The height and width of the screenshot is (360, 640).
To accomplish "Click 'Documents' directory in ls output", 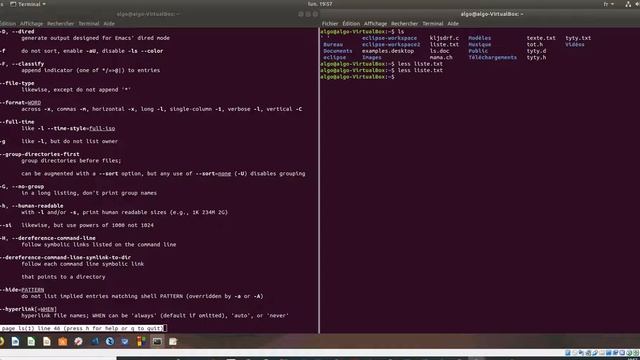I will tap(338, 51).
